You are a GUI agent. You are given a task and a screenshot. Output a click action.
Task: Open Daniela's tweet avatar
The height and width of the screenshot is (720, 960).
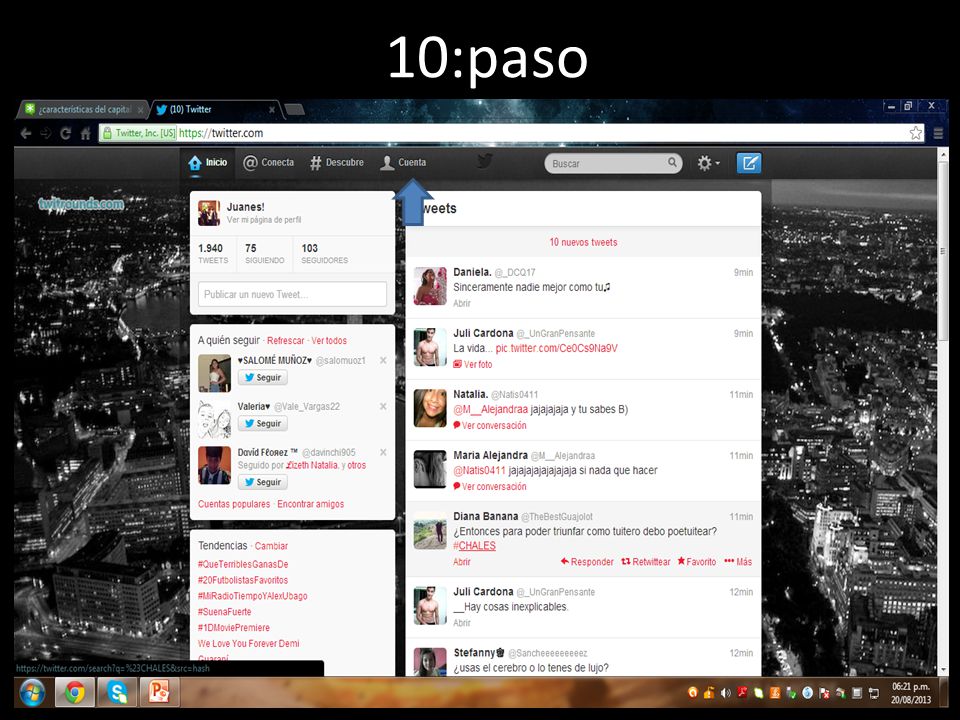point(430,286)
